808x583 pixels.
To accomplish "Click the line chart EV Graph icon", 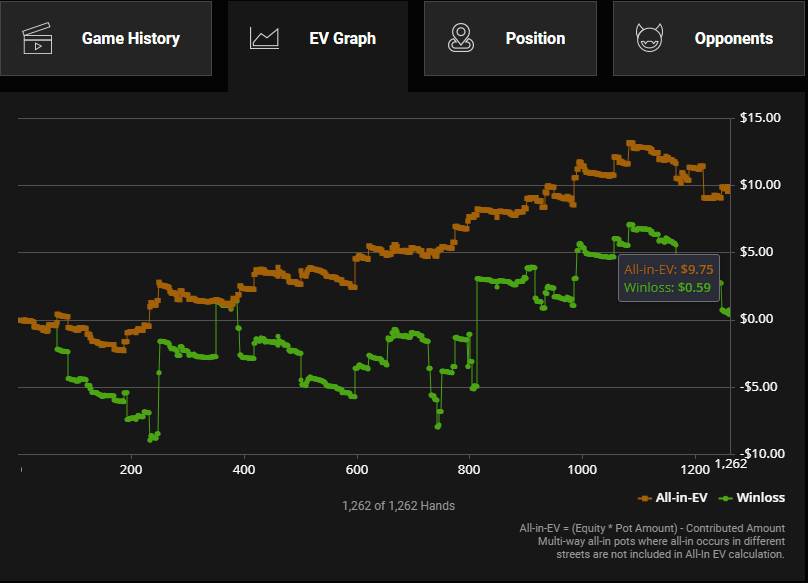I will [264, 38].
